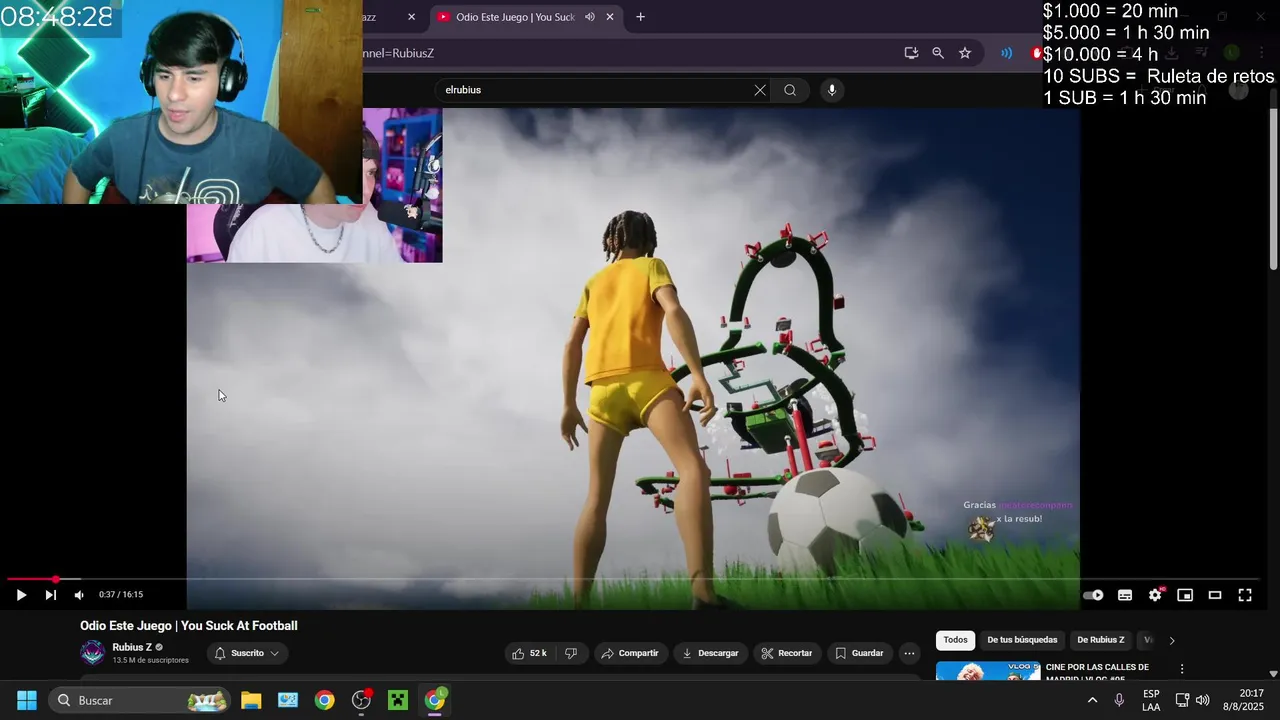1280x720 pixels.
Task: Toggle theater mode
Action: (x=1215, y=595)
